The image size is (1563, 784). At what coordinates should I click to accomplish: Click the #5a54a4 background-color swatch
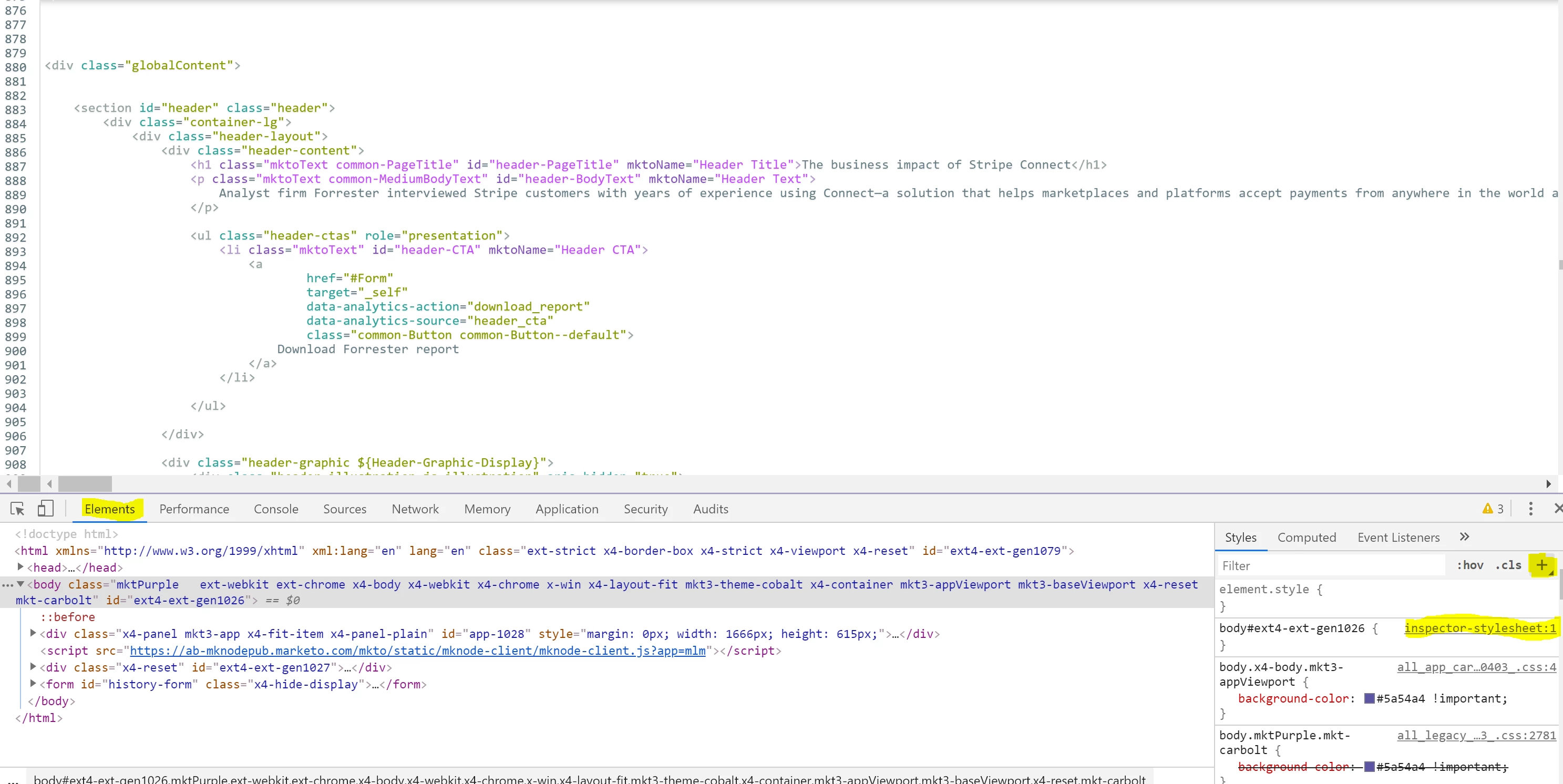(1369, 698)
